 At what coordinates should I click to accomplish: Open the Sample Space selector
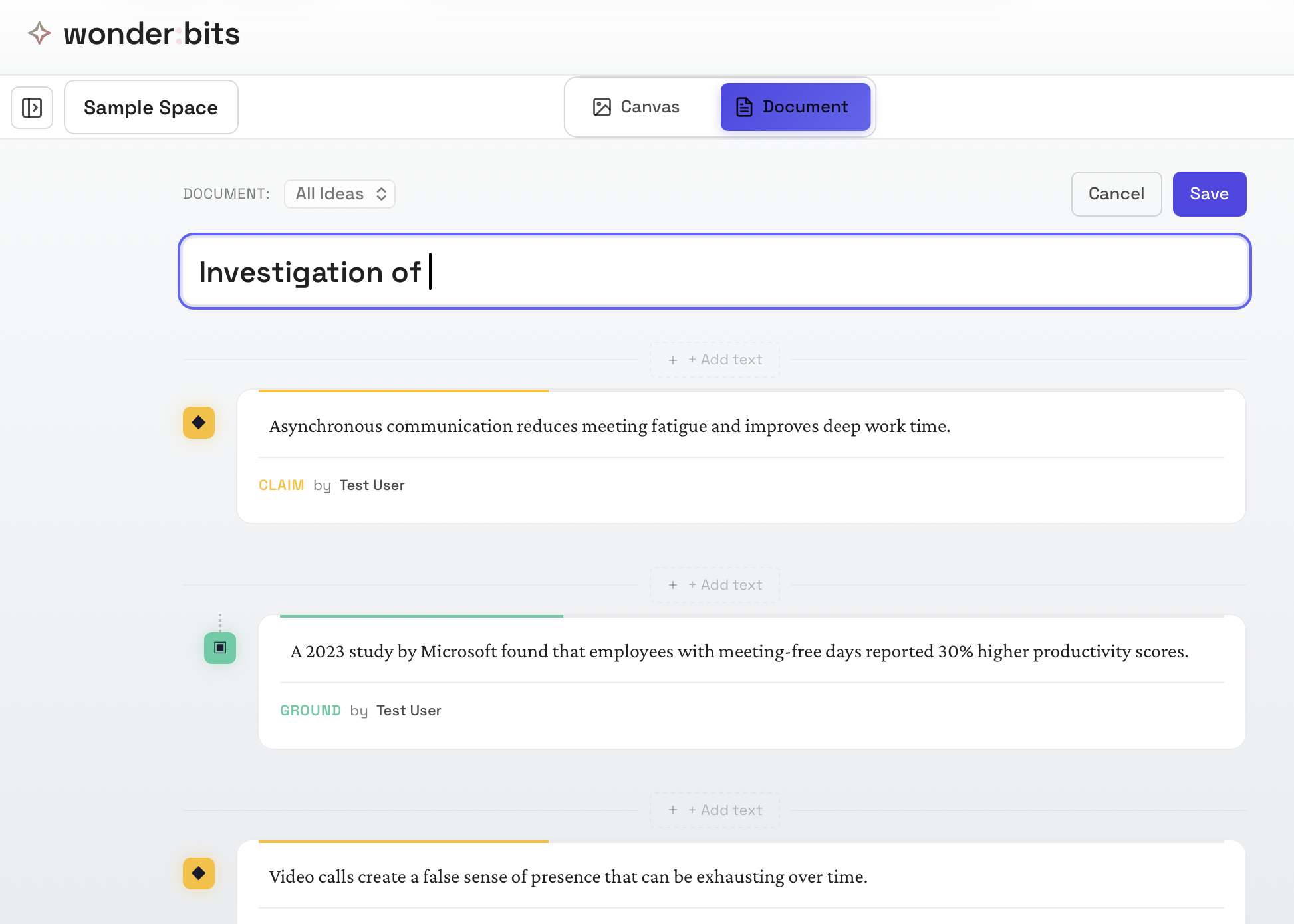pos(151,108)
